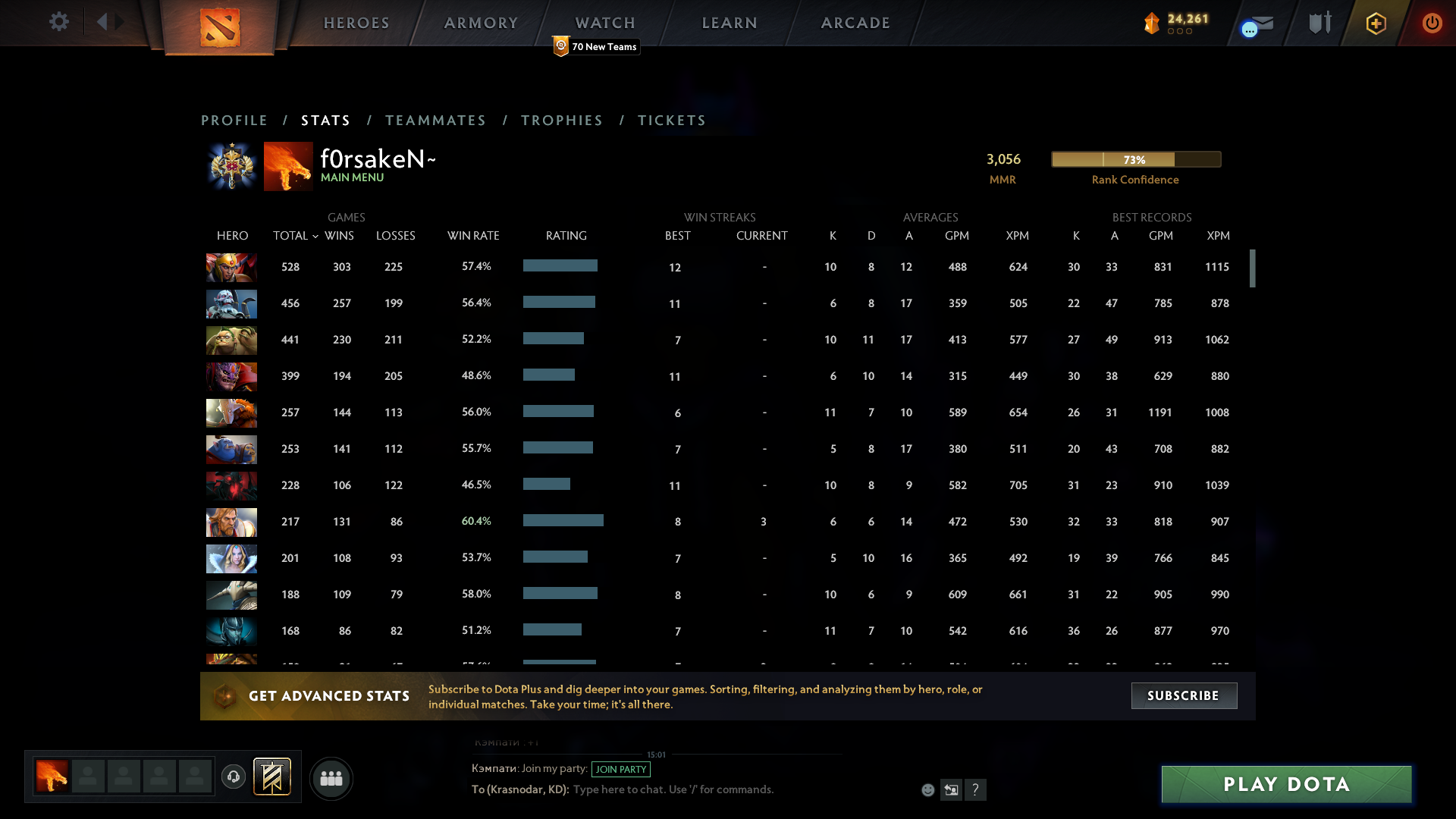Screen dimensions: 1456x819
Task: Toggle the emoji picker in chat
Action: click(927, 789)
